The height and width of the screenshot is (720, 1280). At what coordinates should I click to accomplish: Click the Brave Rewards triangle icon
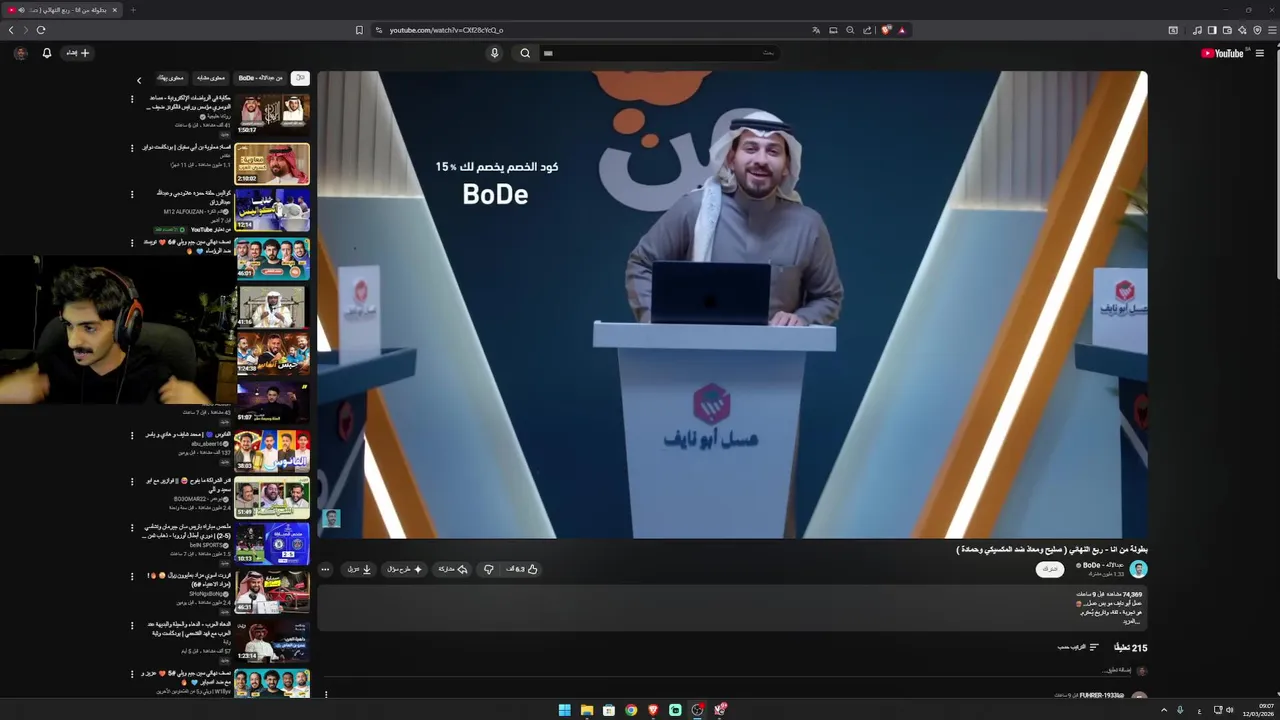pos(902,30)
